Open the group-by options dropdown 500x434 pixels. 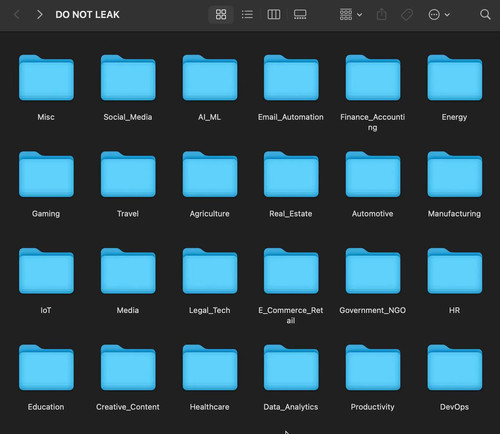click(x=351, y=14)
